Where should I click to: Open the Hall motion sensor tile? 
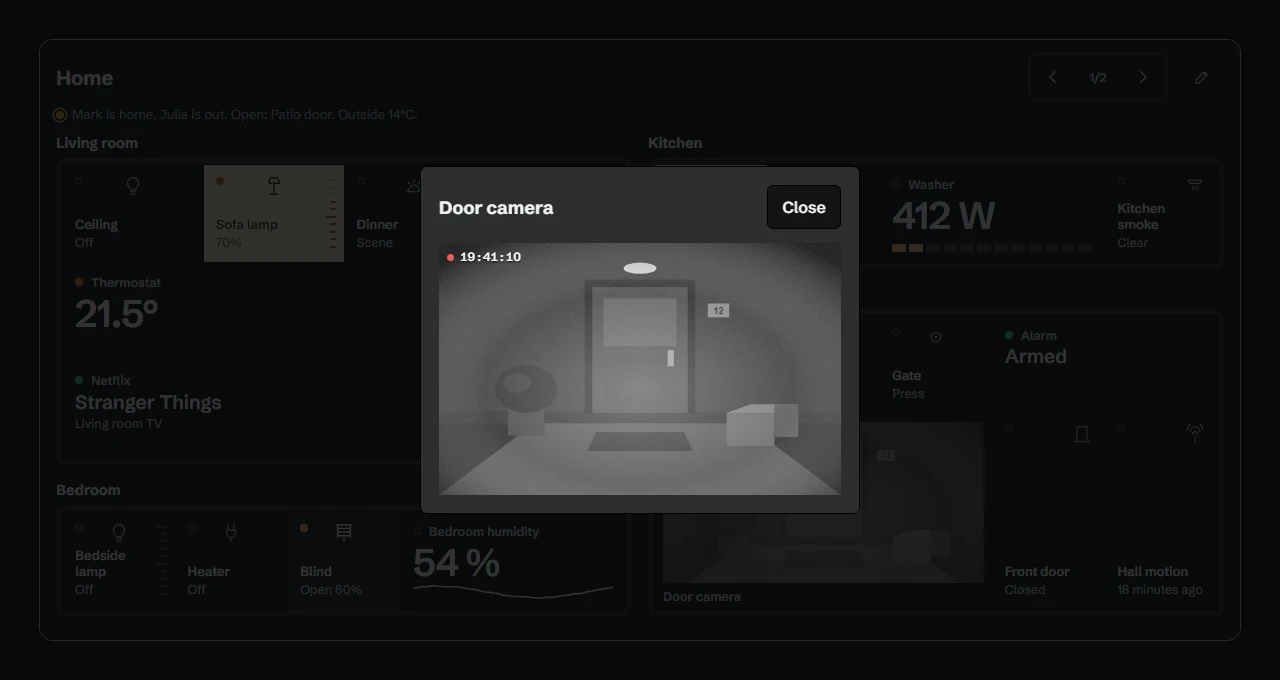[x=1161, y=512]
